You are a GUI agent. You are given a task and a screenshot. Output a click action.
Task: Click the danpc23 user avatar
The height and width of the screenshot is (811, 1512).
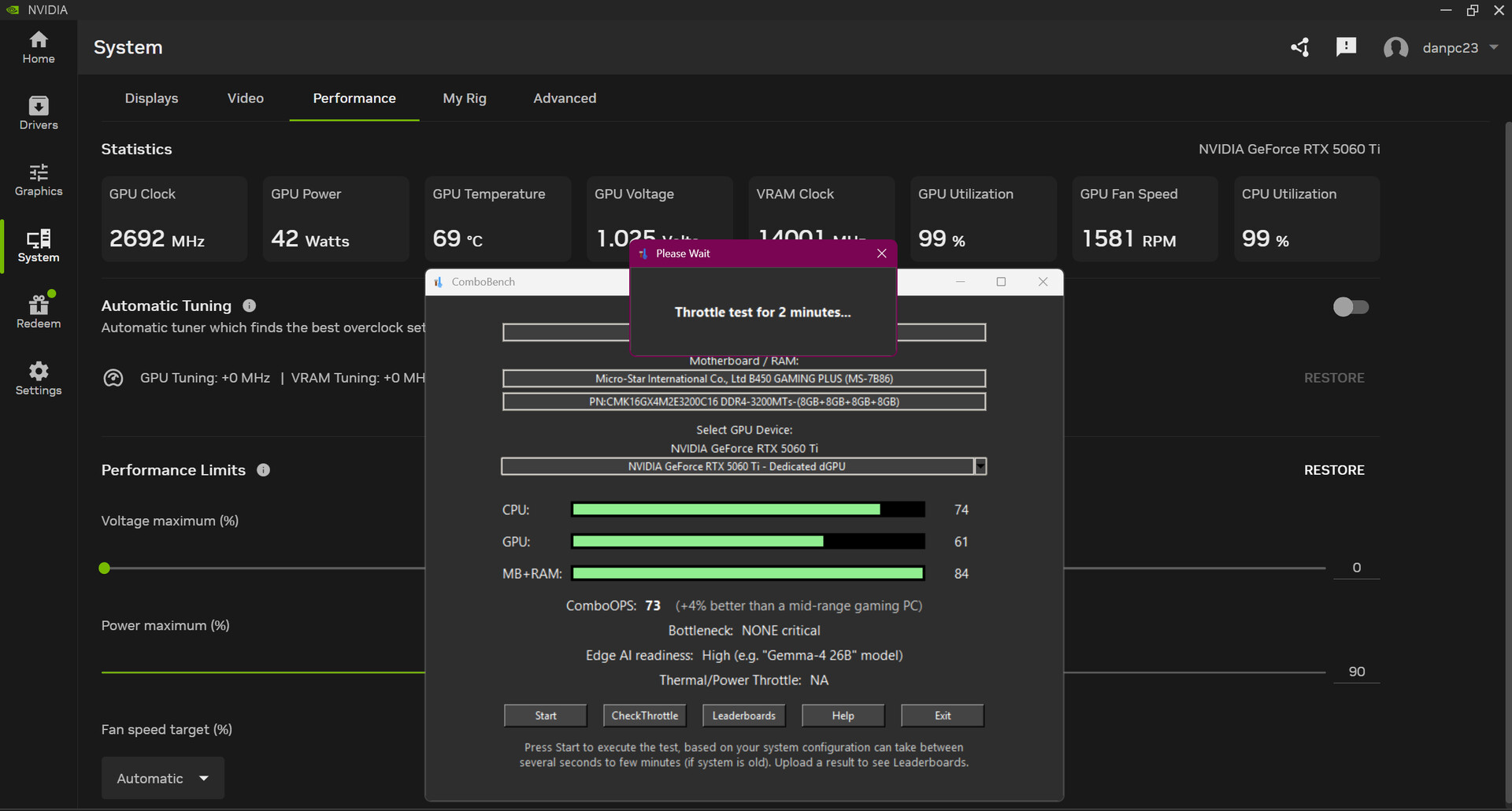[x=1396, y=48]
